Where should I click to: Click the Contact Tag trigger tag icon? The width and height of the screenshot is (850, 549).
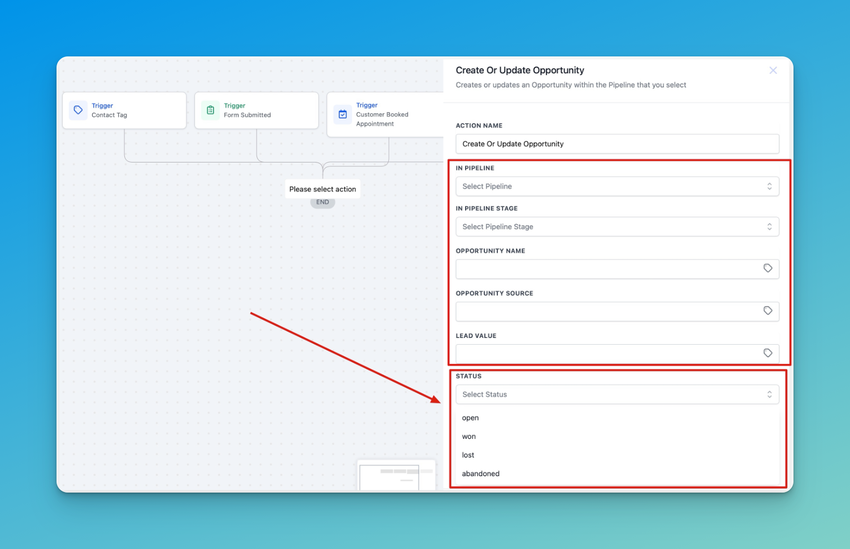click(78, 110)
